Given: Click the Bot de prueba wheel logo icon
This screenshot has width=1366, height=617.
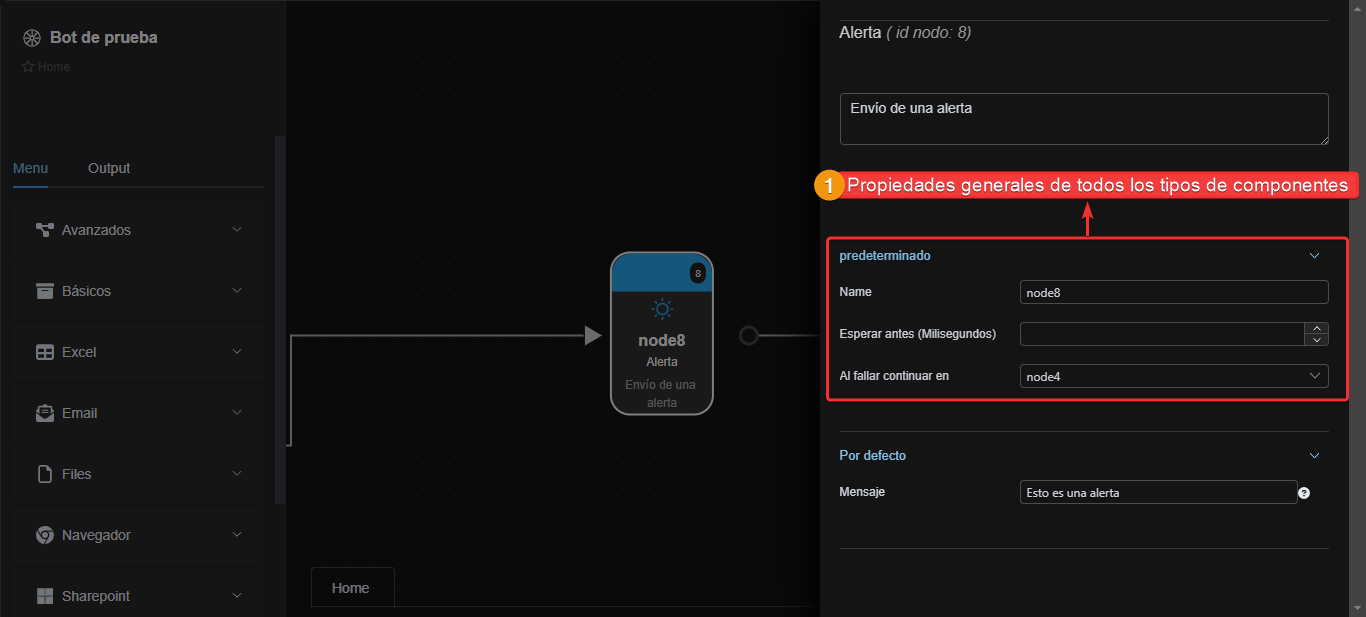Looking at the screenshot, I should tap(32, 38).
